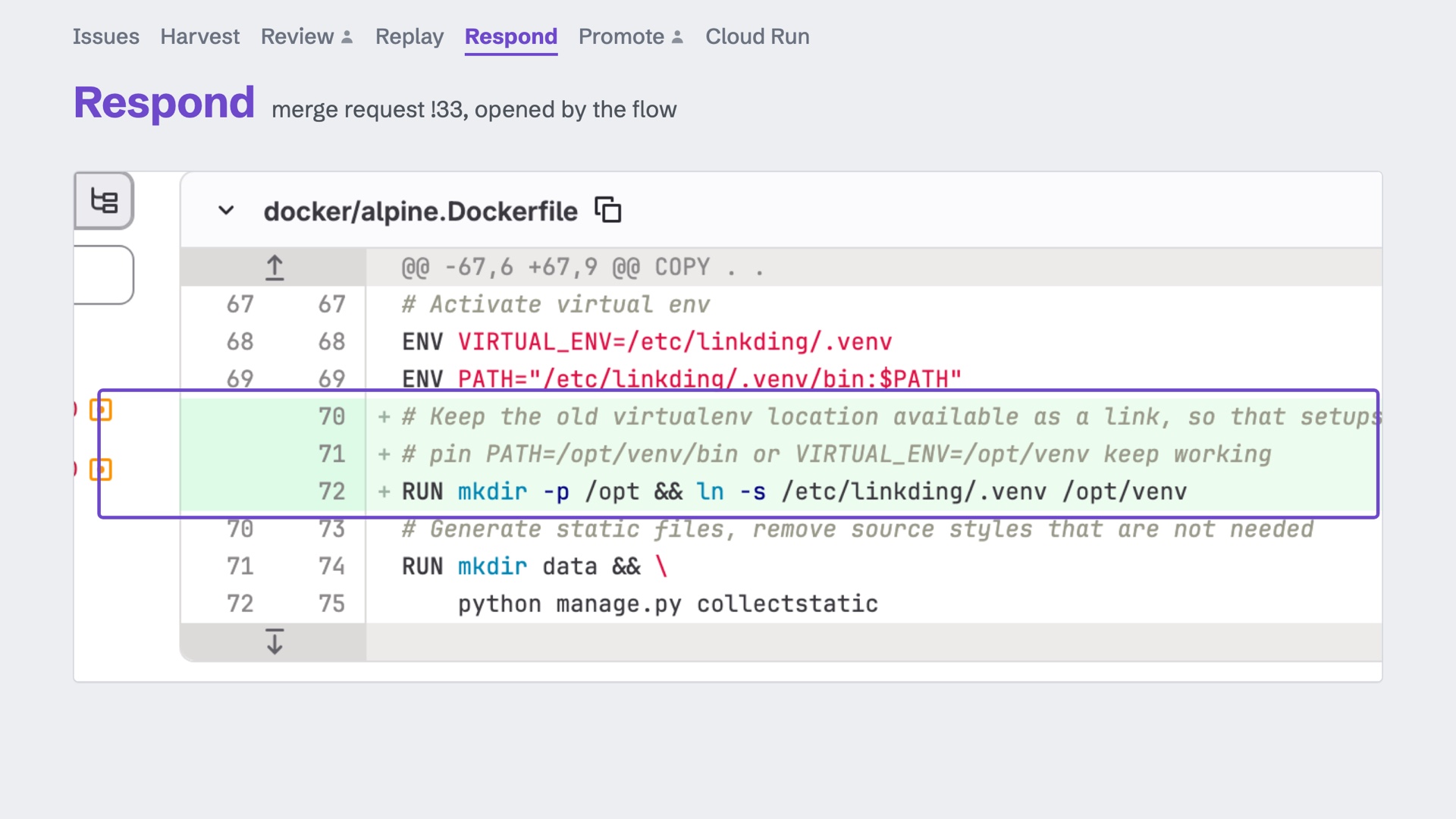
Task: Click the hunk header @@ -67,6 +67,9 @@
Action: click(x=583, y=268)
